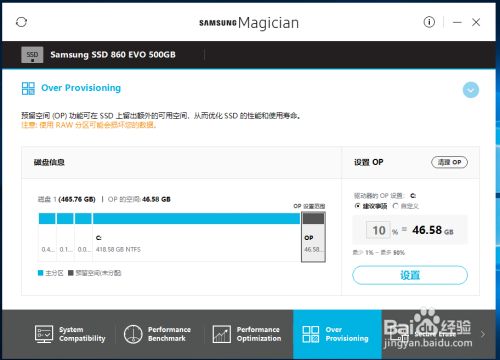Minimize the Magician window
This screenshot has width=500, height=360.
pos(457,22)
